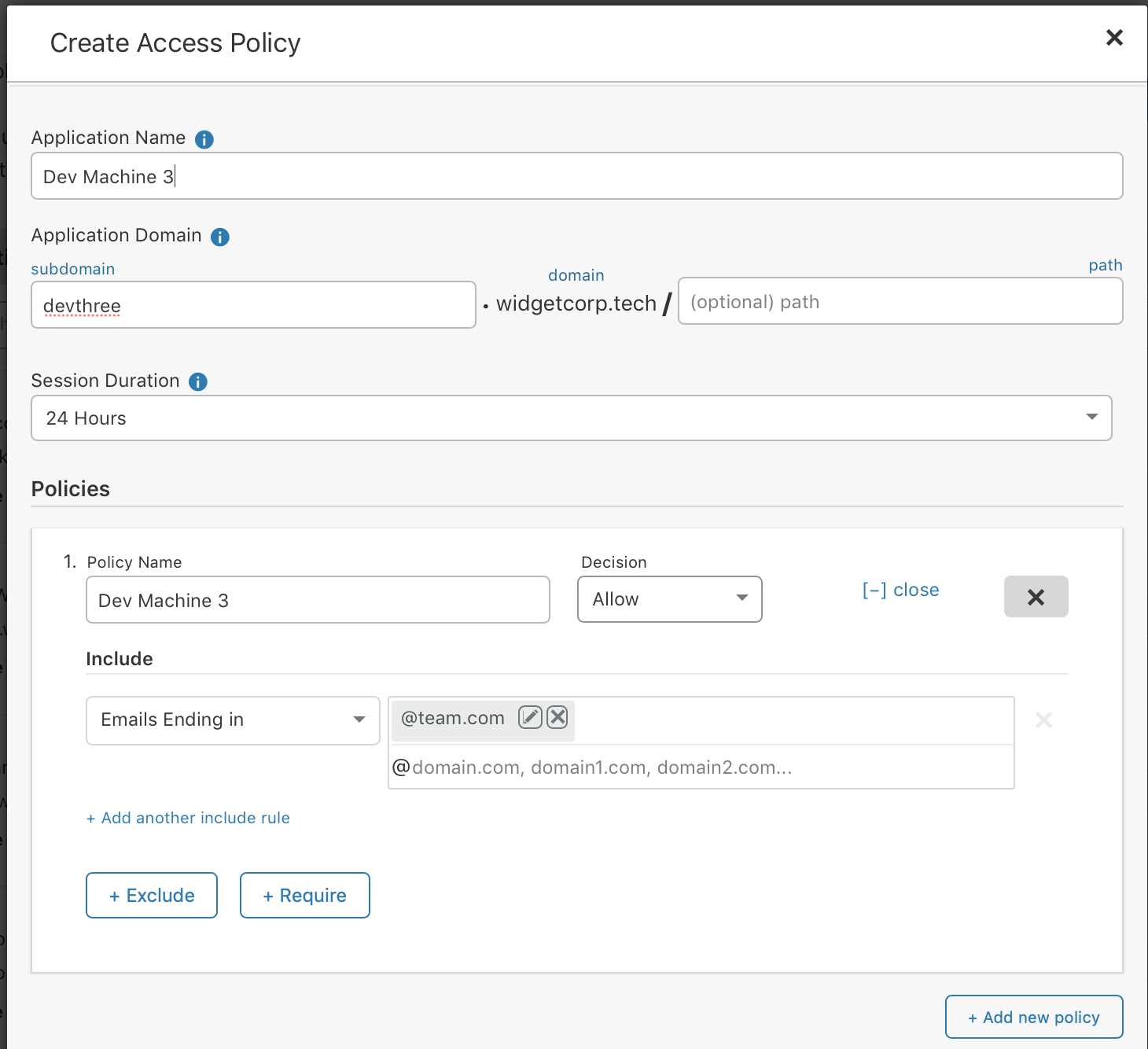Viewport: 1148px width, 1049px height.
Task: Delete the Emails Ending in include rule
Action: tap(1043, 720)
